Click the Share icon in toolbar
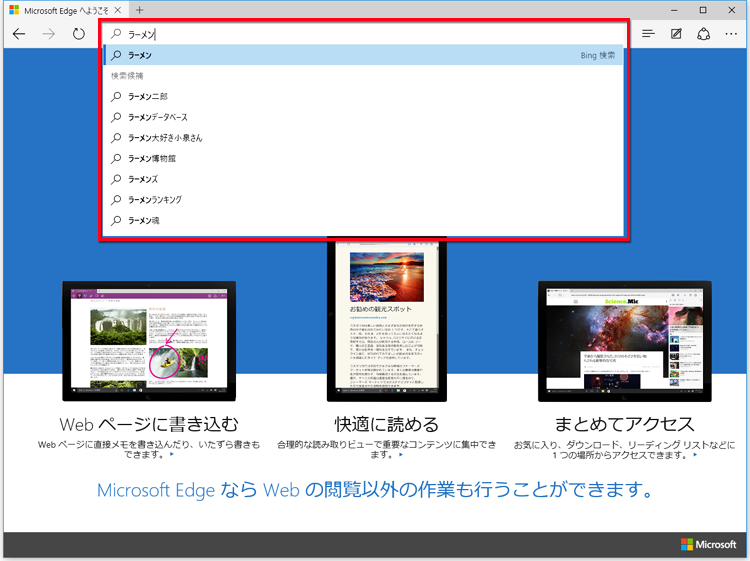Image resolution: width=750 pixels, height=561 pixels. tap(704, 34)
